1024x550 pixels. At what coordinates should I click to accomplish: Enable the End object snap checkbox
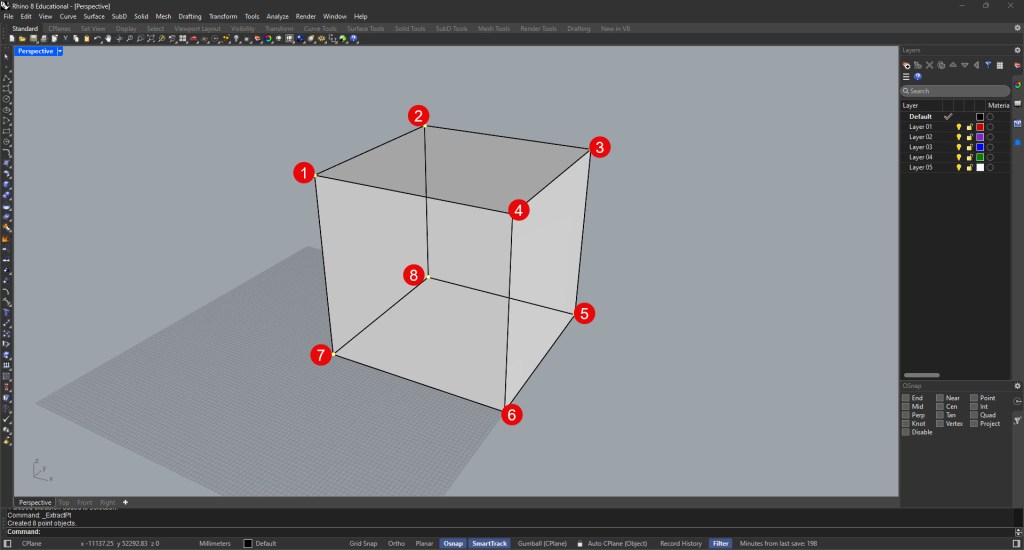[x=906, y=398]
